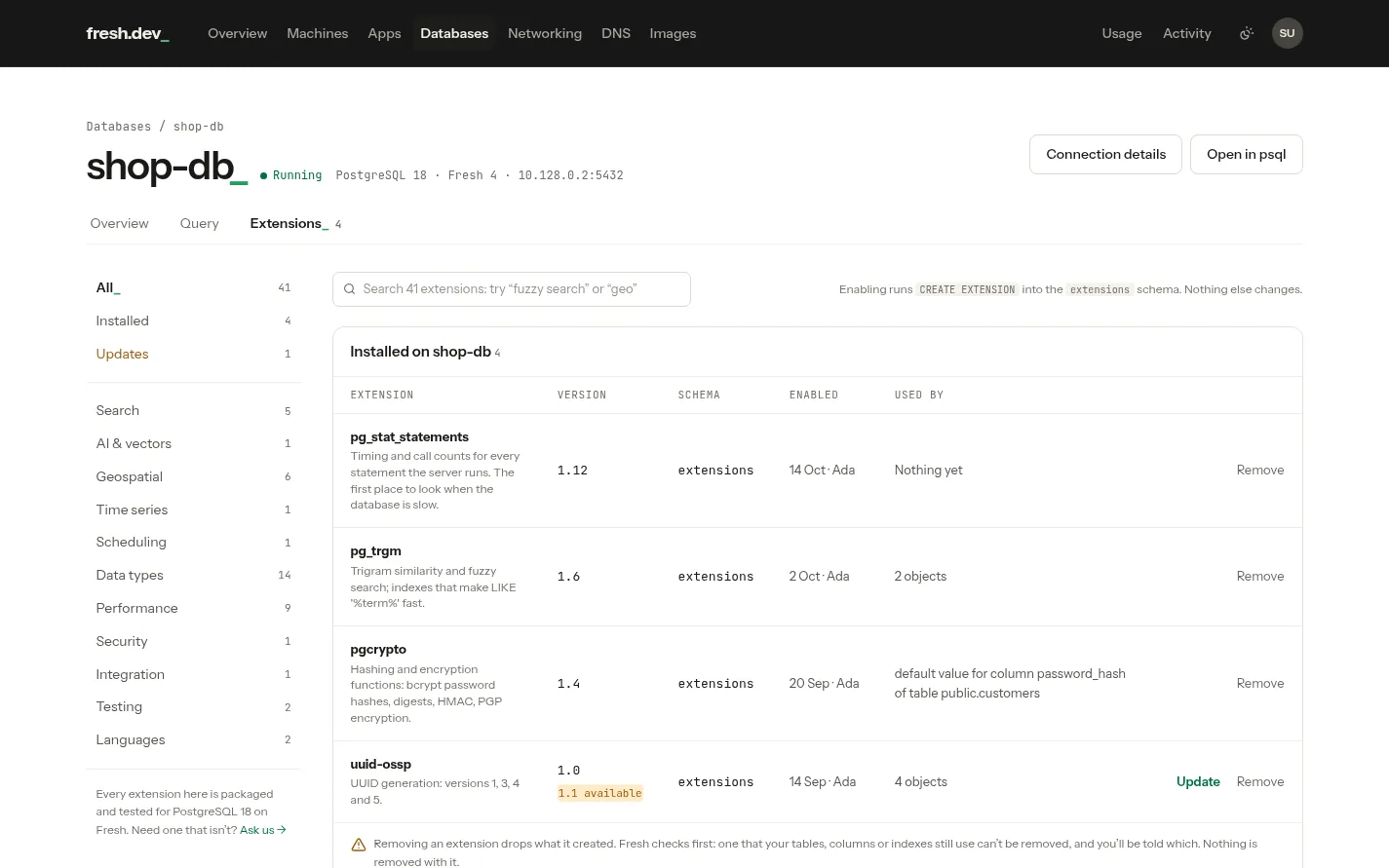Select Databases in the top navigation

(454, 33)
